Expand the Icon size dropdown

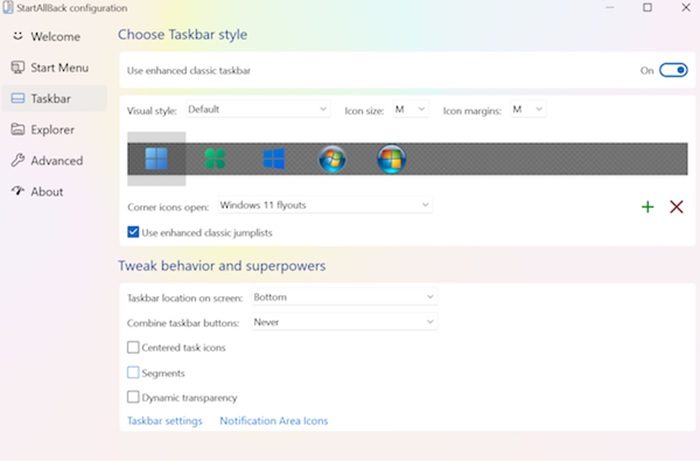pyautogui.click(x=410, y=110)
